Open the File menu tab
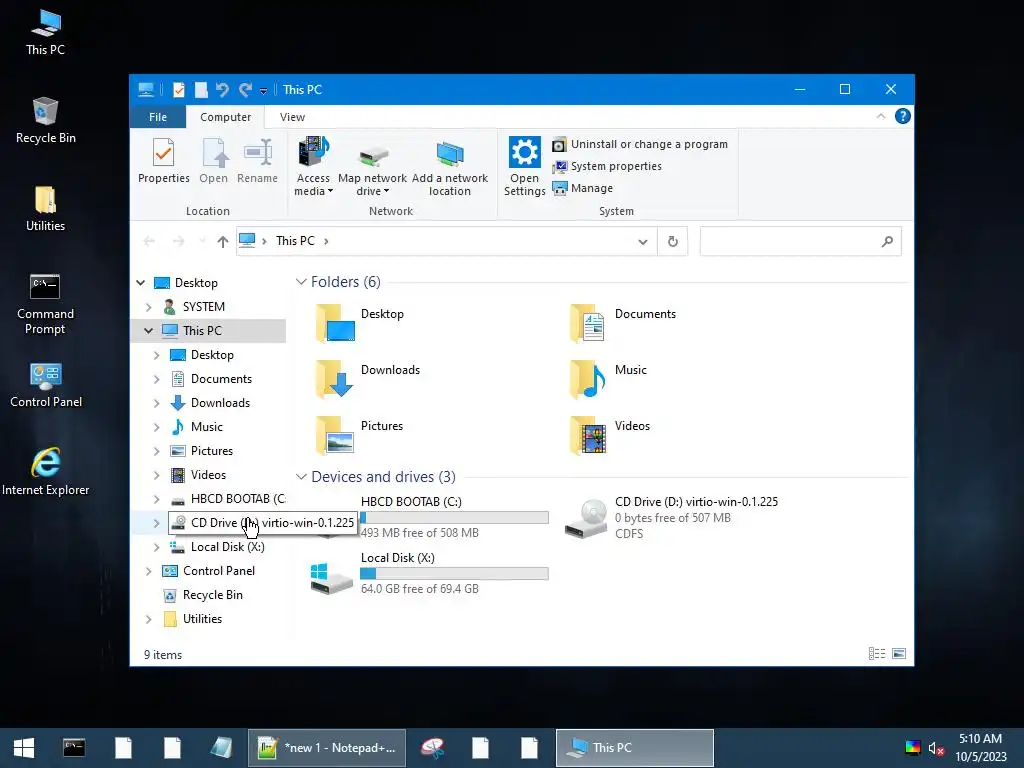 157,117
